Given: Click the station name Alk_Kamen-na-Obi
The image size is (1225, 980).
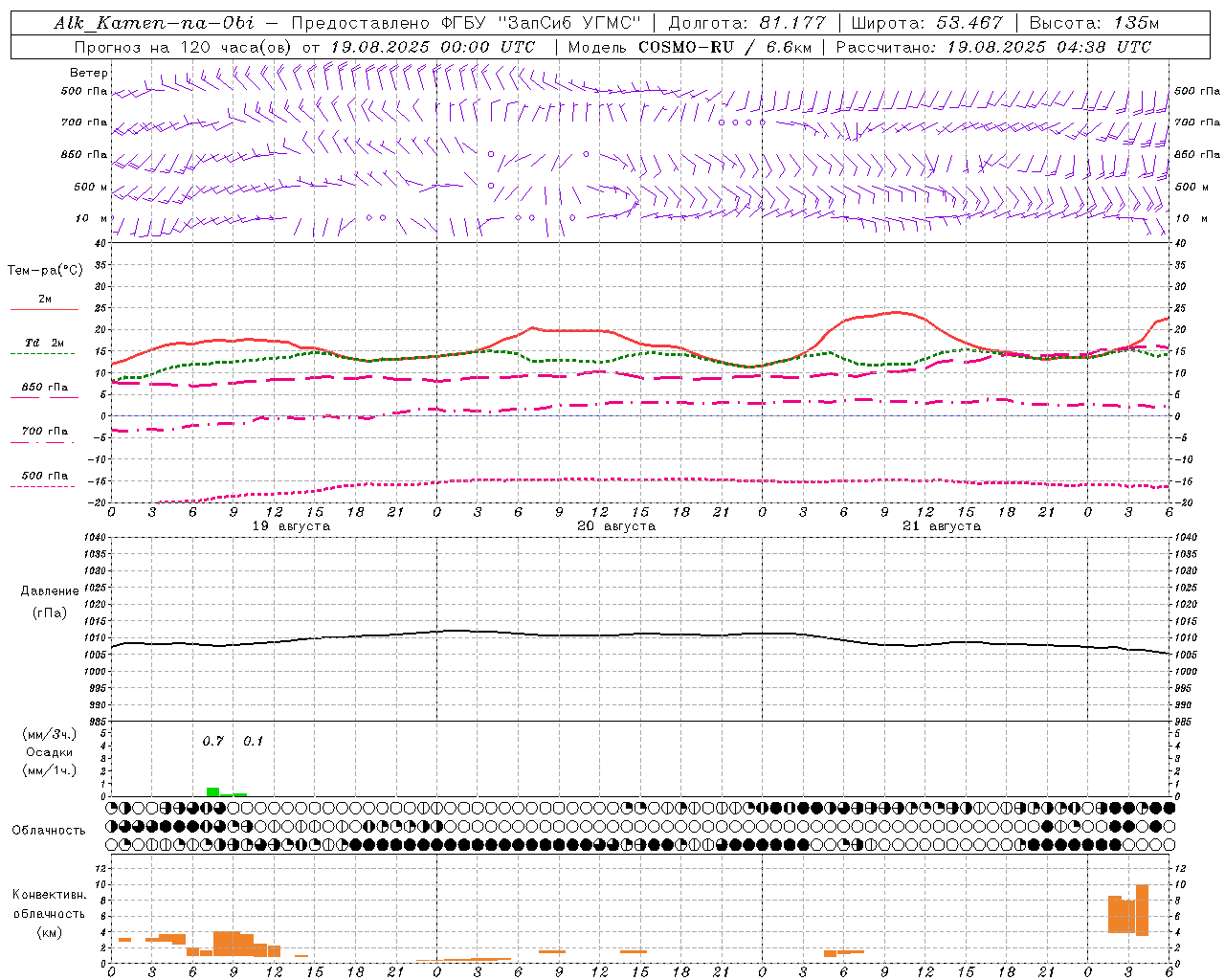Looking at the screenshot, I should click(154, 23).
